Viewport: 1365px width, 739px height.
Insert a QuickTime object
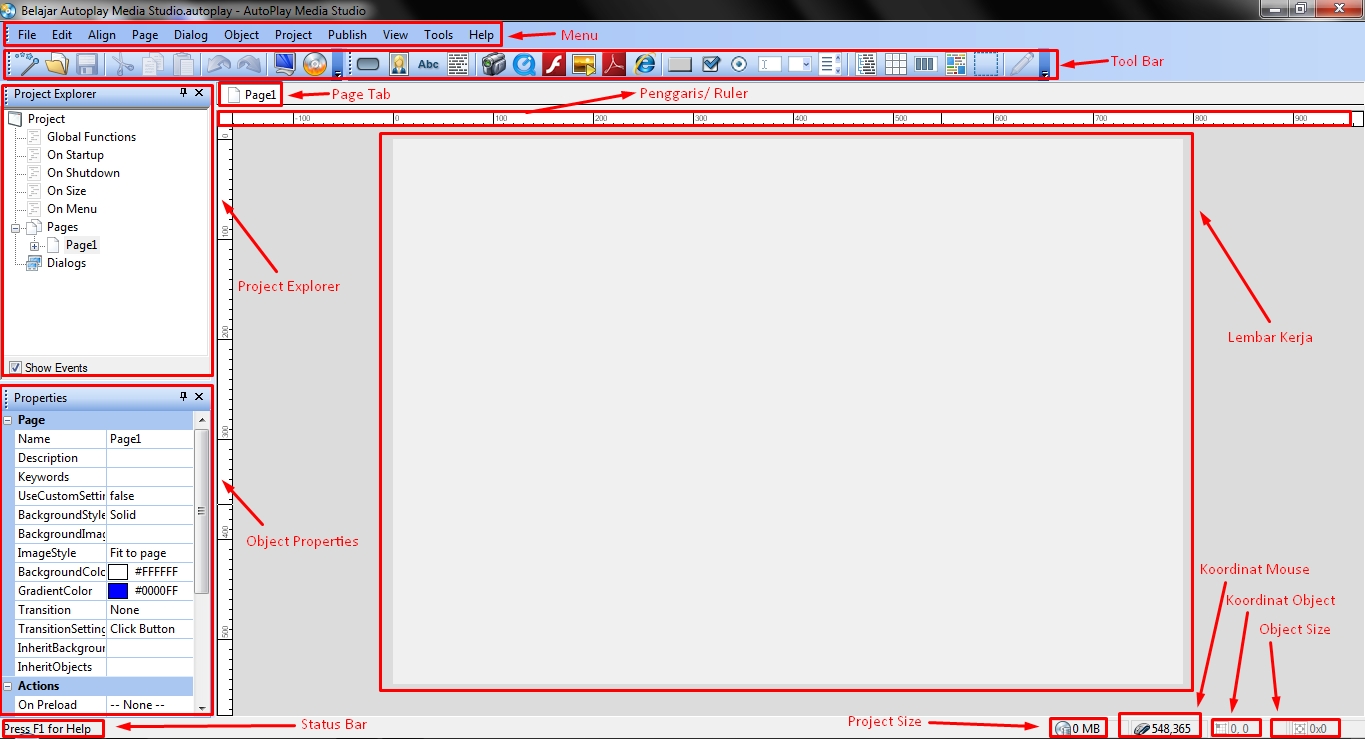(524, 64)
